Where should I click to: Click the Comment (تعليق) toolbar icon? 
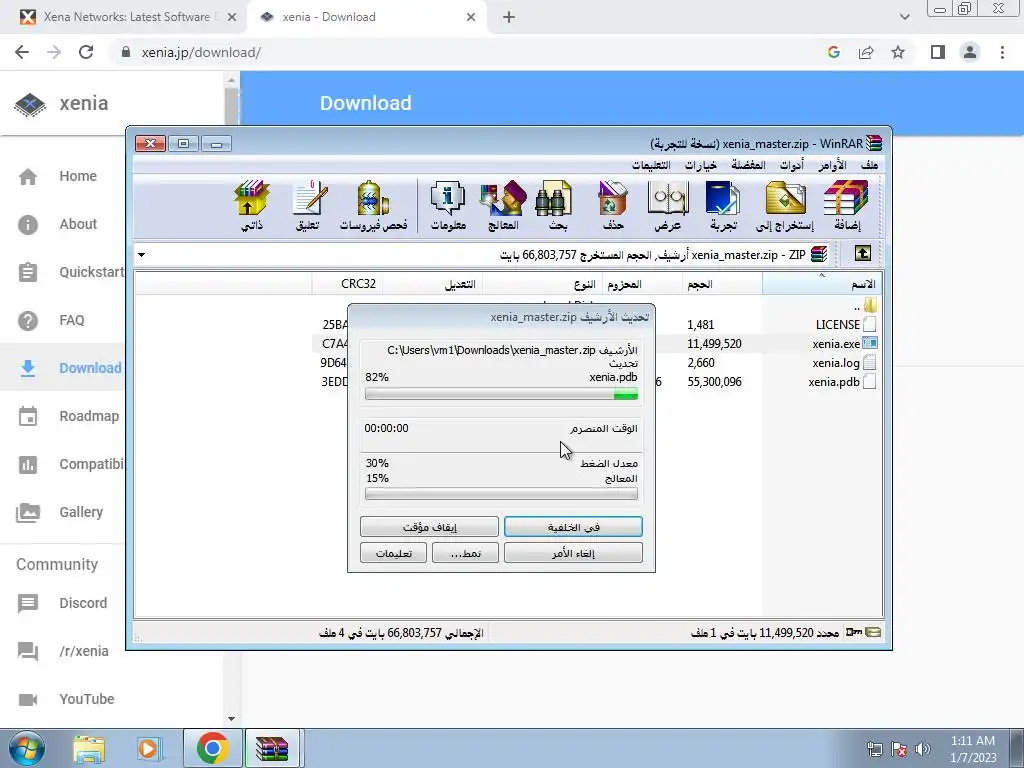click(x=308, y=206)
